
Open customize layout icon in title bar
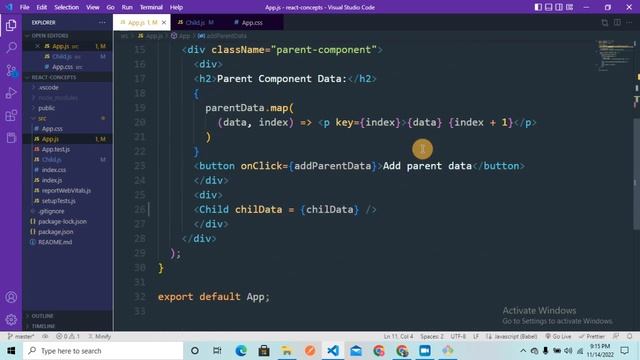tap(569, 7)
